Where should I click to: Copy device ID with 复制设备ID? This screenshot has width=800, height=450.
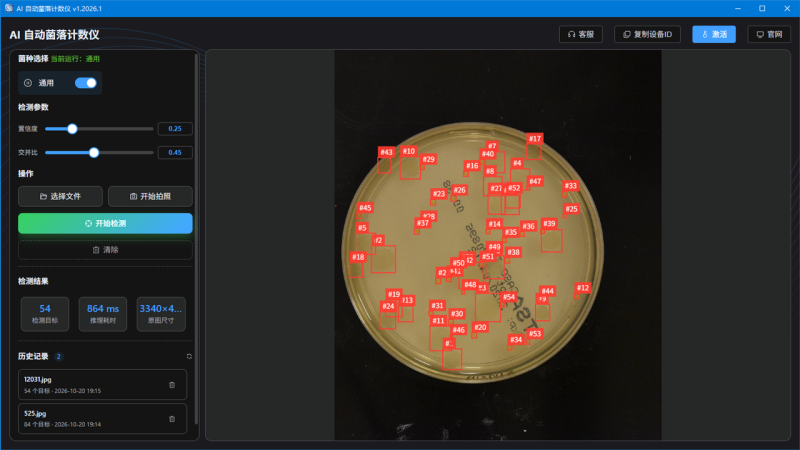647,34
